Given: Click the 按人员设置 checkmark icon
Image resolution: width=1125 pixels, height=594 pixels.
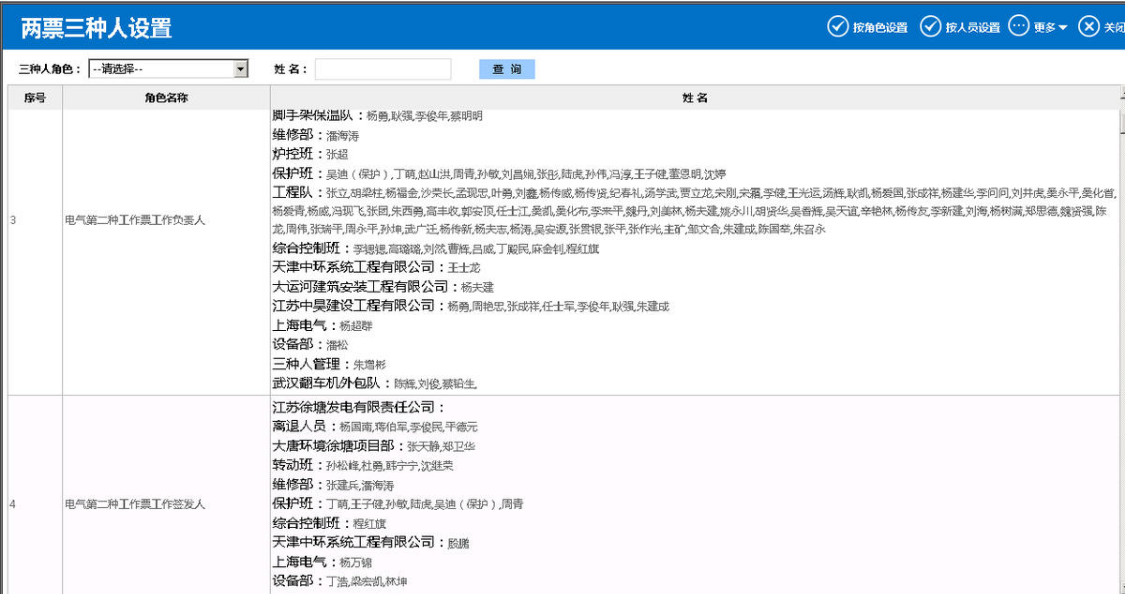Looking at the screenshot, I should click(930, 27).
